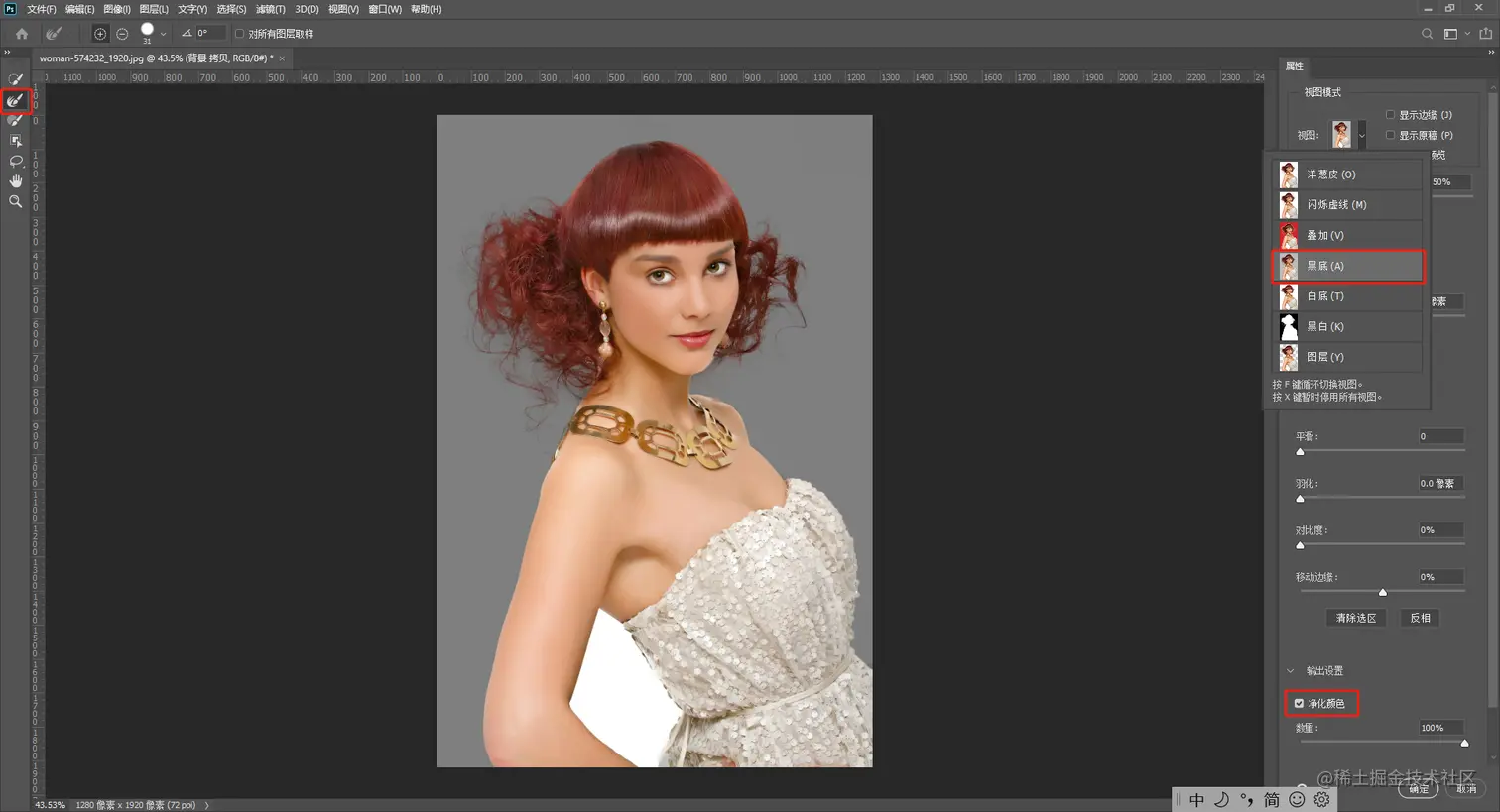Click the 数量 slider handle

[x=1464, y=743]
